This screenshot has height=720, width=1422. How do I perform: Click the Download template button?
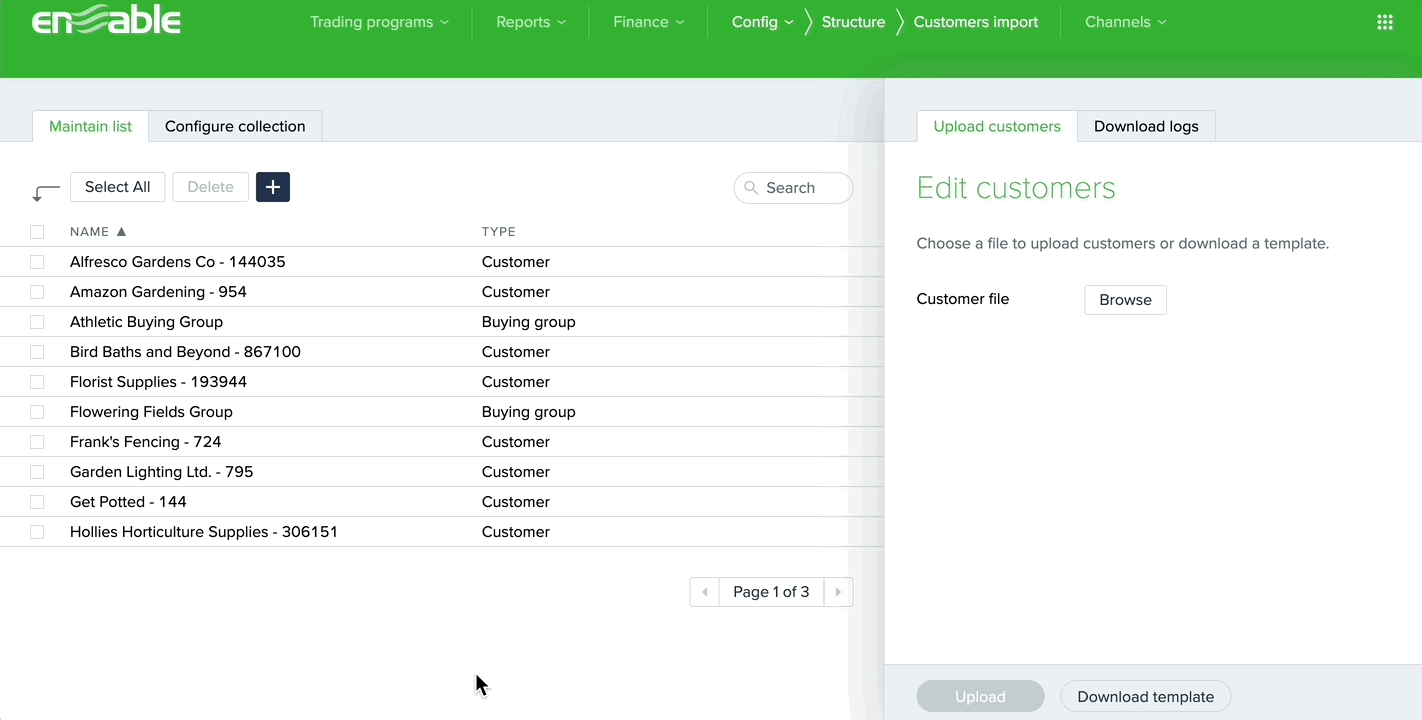coord(1145,697)
